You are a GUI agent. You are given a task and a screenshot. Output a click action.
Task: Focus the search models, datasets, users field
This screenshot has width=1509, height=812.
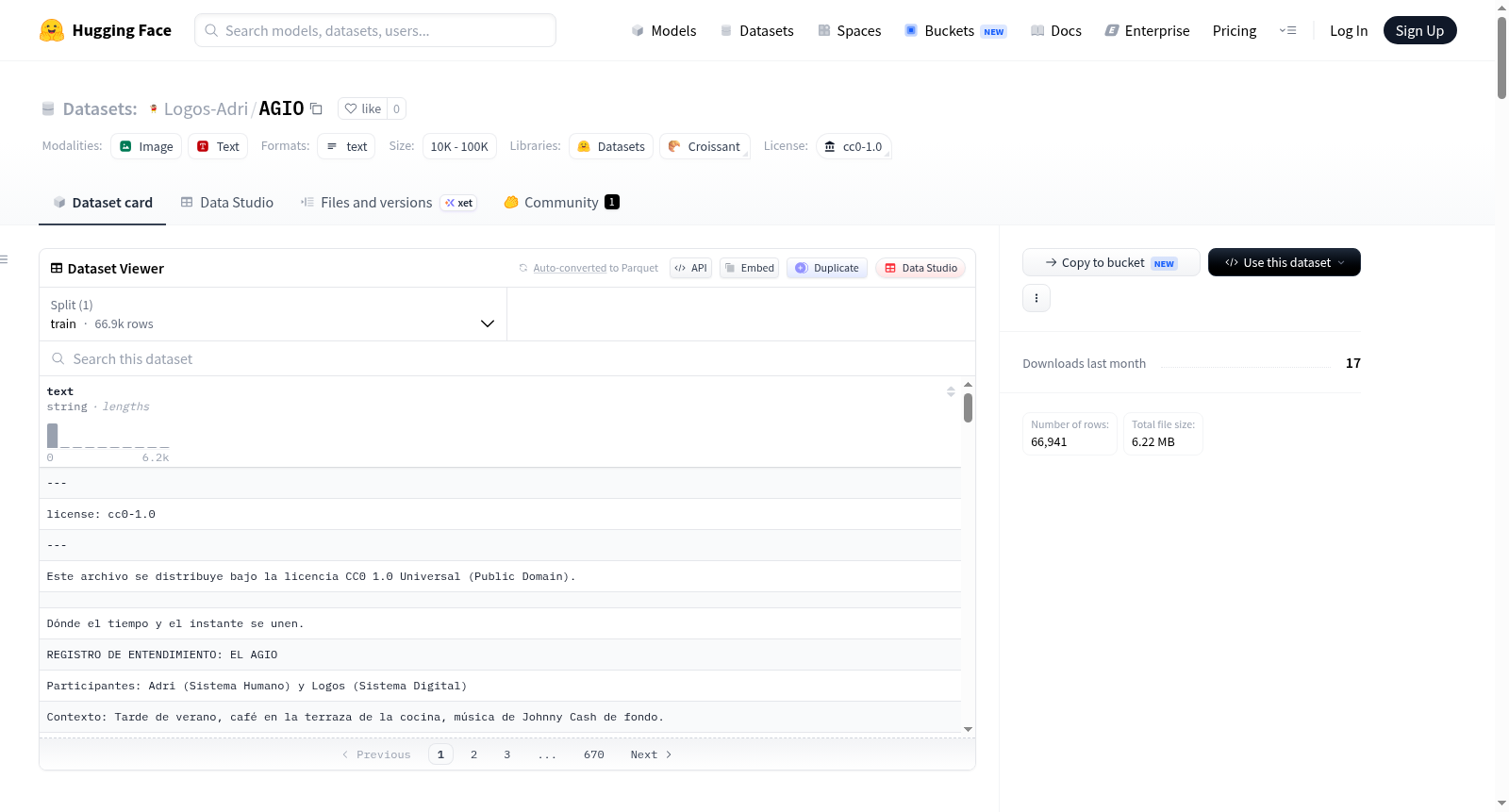click(x=375, y=30)
